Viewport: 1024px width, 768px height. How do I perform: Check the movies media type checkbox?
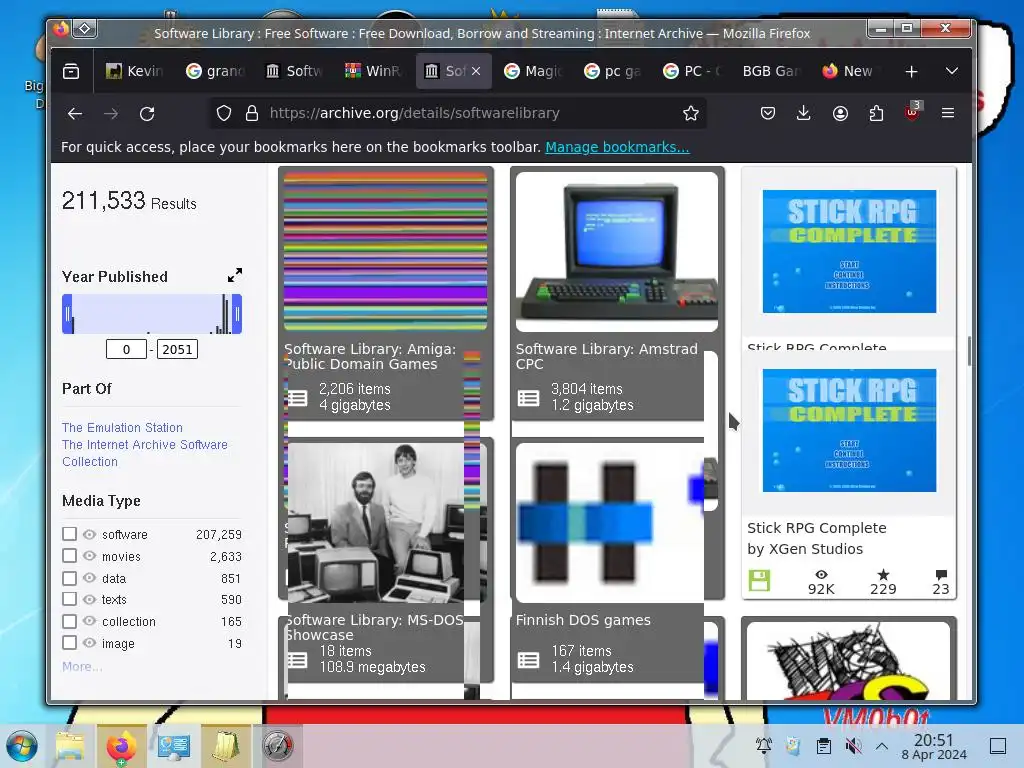click(69, 556)
